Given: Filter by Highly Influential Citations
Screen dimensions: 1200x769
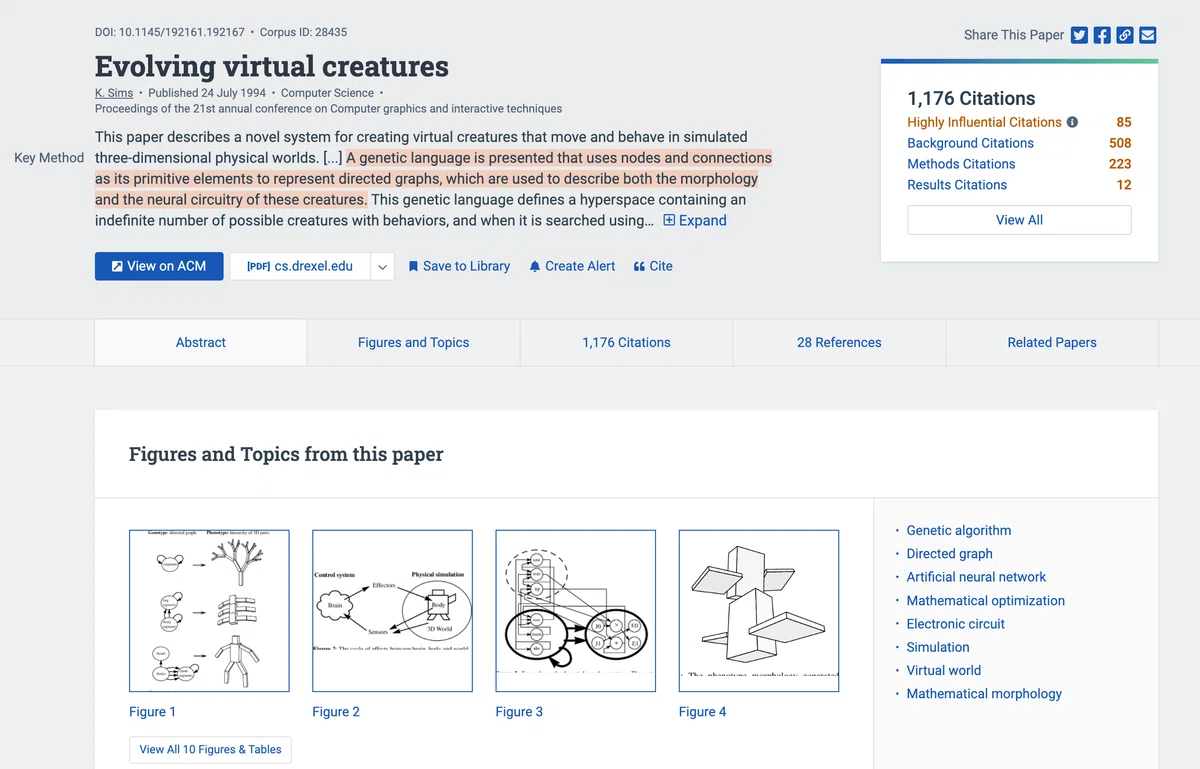Looking at the screenshot, I should [984, 122].
